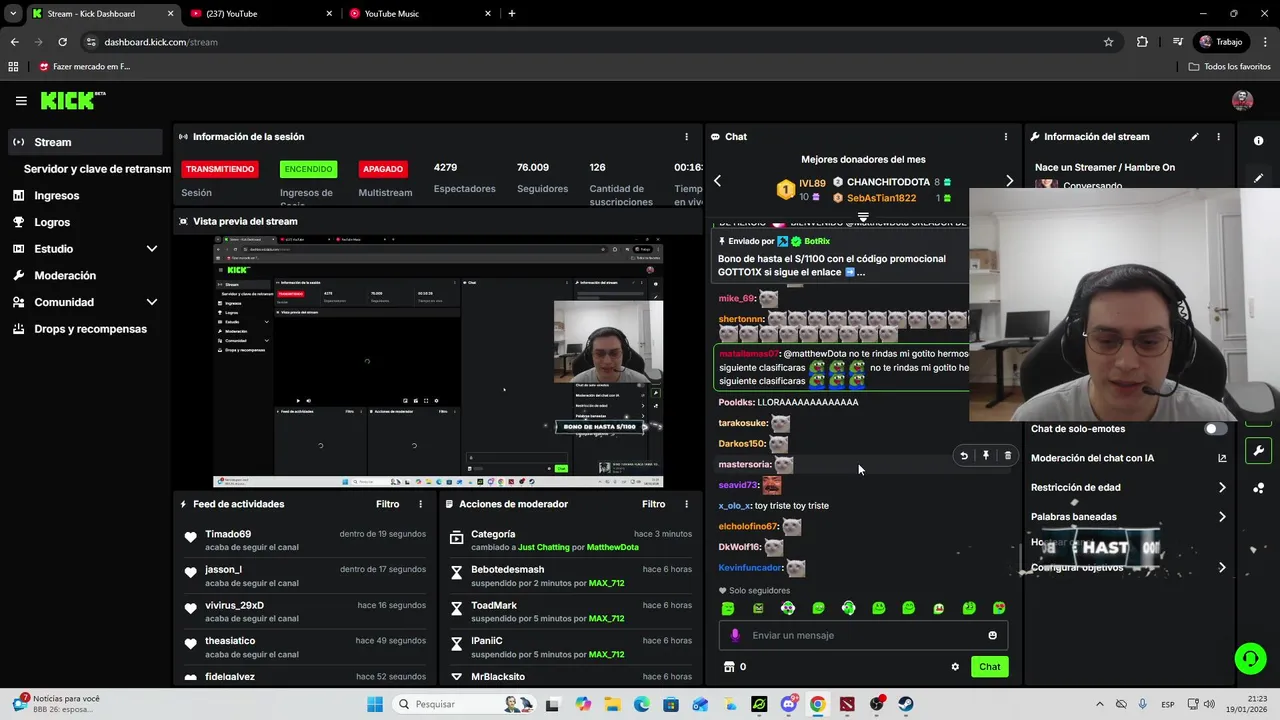Delete the mastersoria chat message
This screenshot has height=720, width=1280.
1007,456
